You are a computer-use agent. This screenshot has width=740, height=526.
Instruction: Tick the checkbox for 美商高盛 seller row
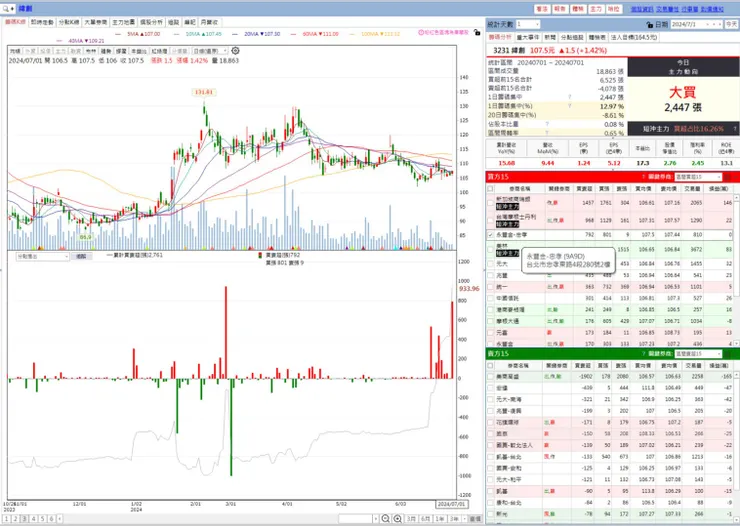490,376
